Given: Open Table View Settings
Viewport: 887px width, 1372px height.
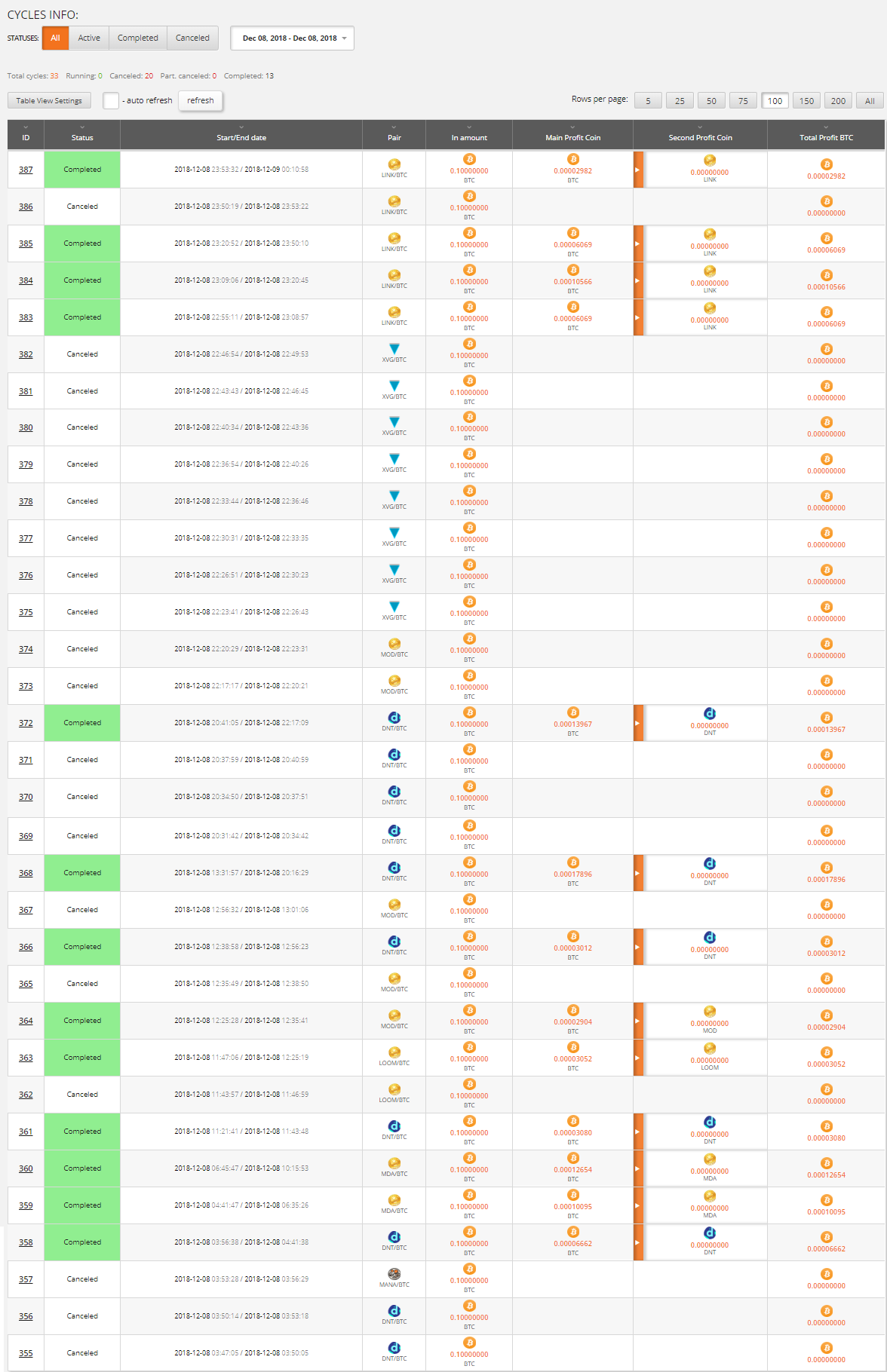Looking at the screenshot, I should coord(49,101).
